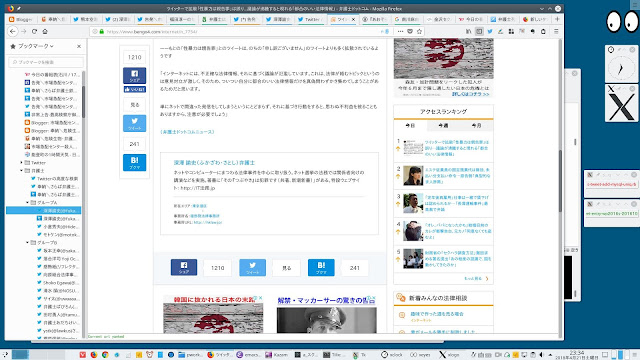Switch to the Google search tab
Viewport: 640px width, 360px height.
[407, 19]
